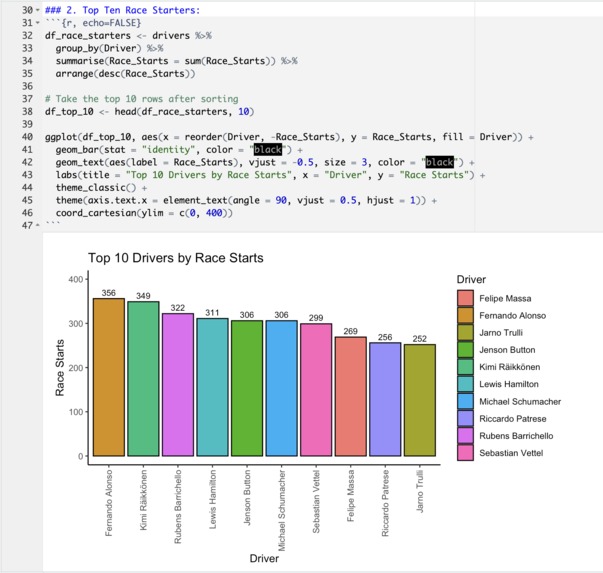Click the value label 269 above the bar
The image size is (603, 573).
point(350,331)
